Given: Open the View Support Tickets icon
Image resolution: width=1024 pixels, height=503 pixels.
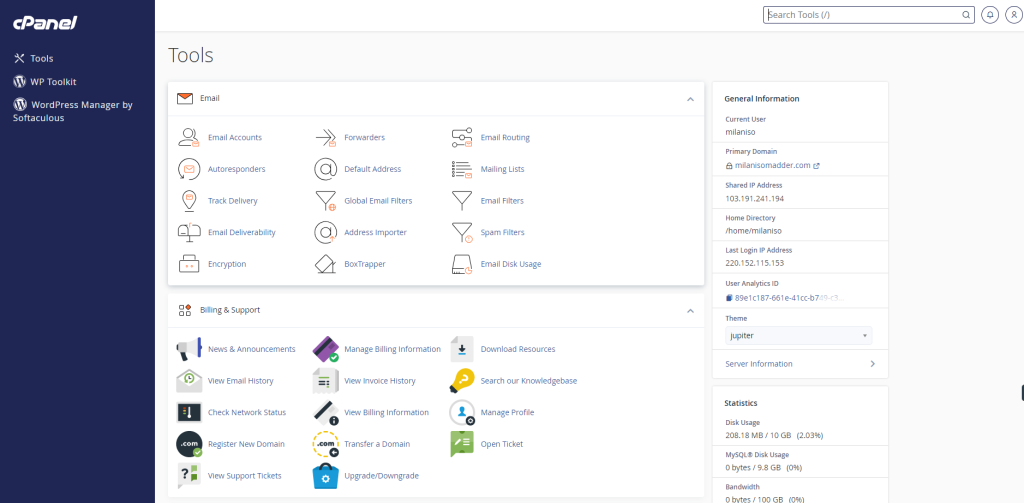Looking at the screenshot, I should 189,476.
